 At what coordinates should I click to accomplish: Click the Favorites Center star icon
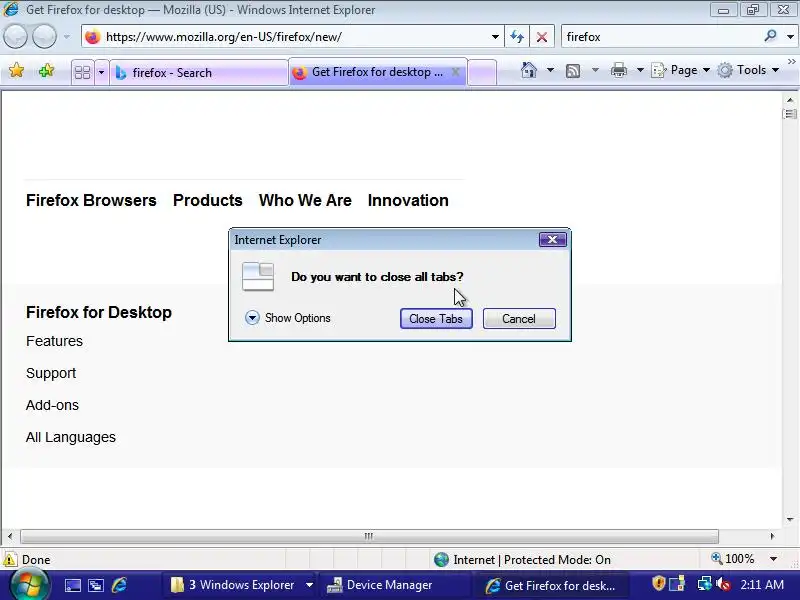coord(16,70)
